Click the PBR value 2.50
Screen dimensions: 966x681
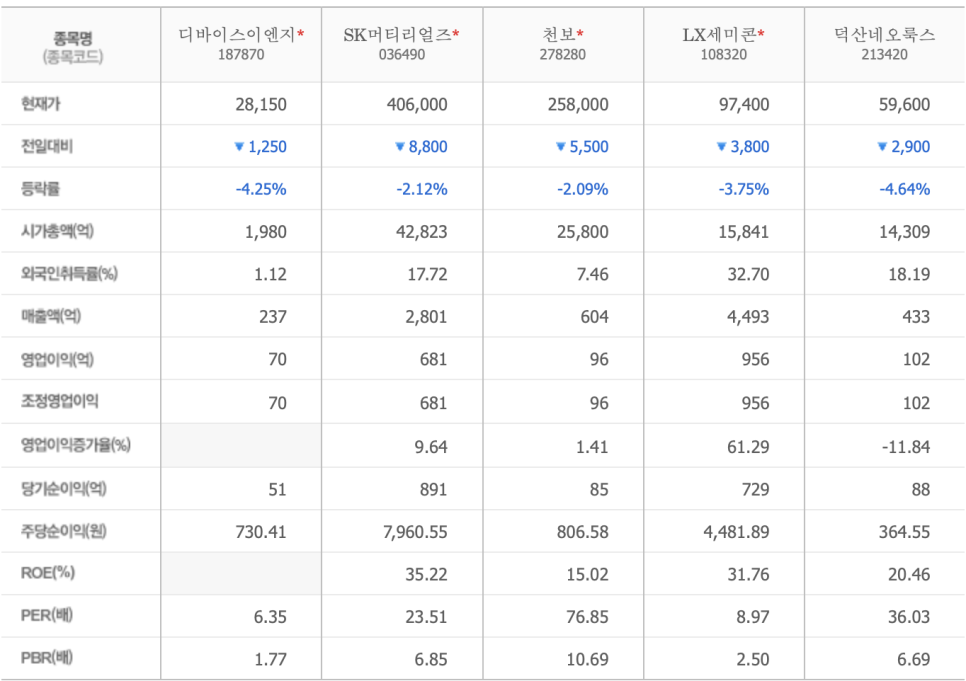click(x=753, y=659)
